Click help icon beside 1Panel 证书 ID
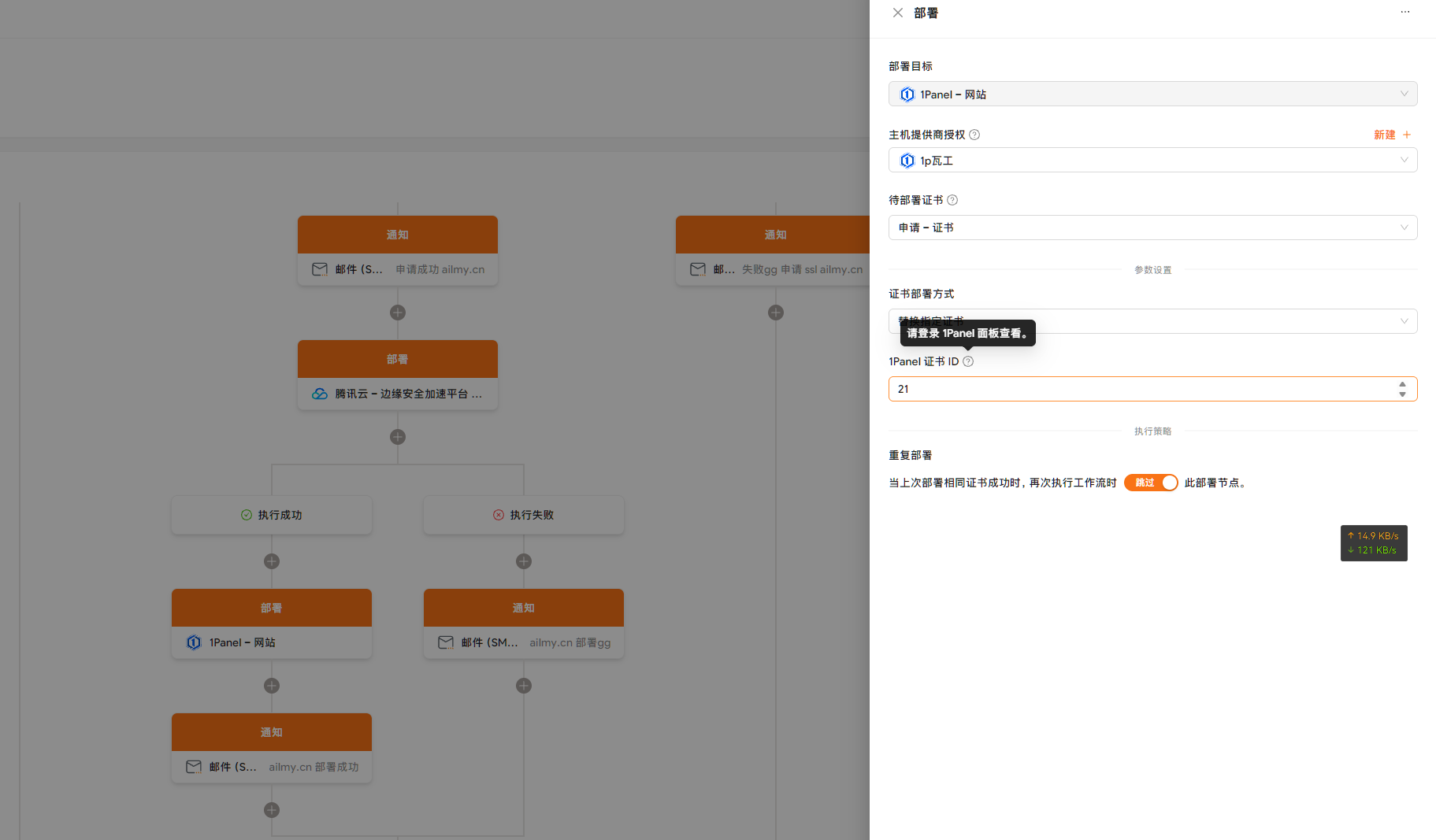Screen dimensions: 1436x840 click(x=968, y=361)
